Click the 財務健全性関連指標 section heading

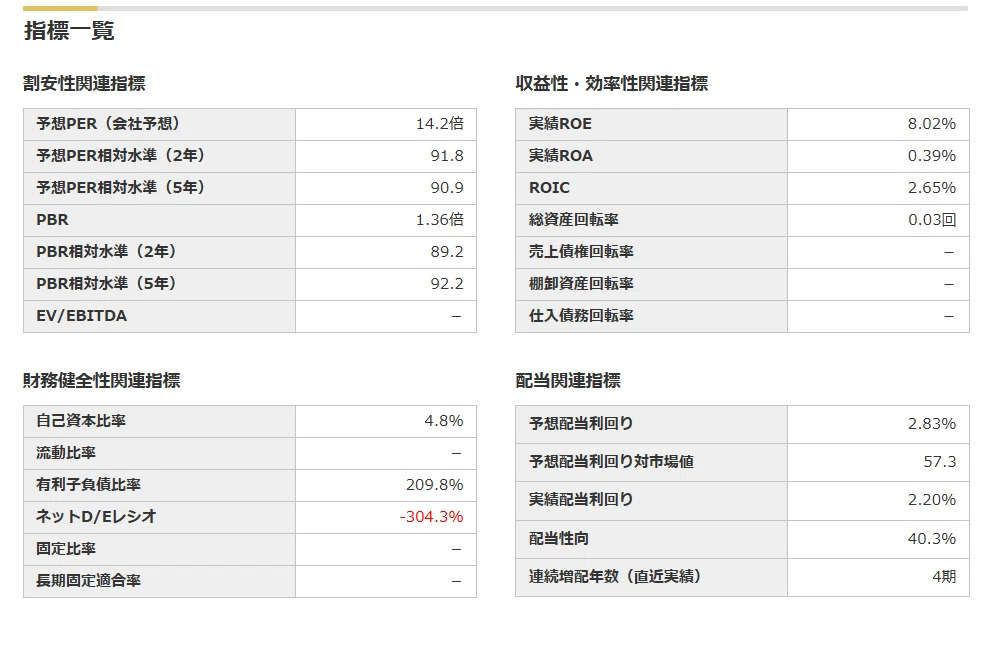102,380
